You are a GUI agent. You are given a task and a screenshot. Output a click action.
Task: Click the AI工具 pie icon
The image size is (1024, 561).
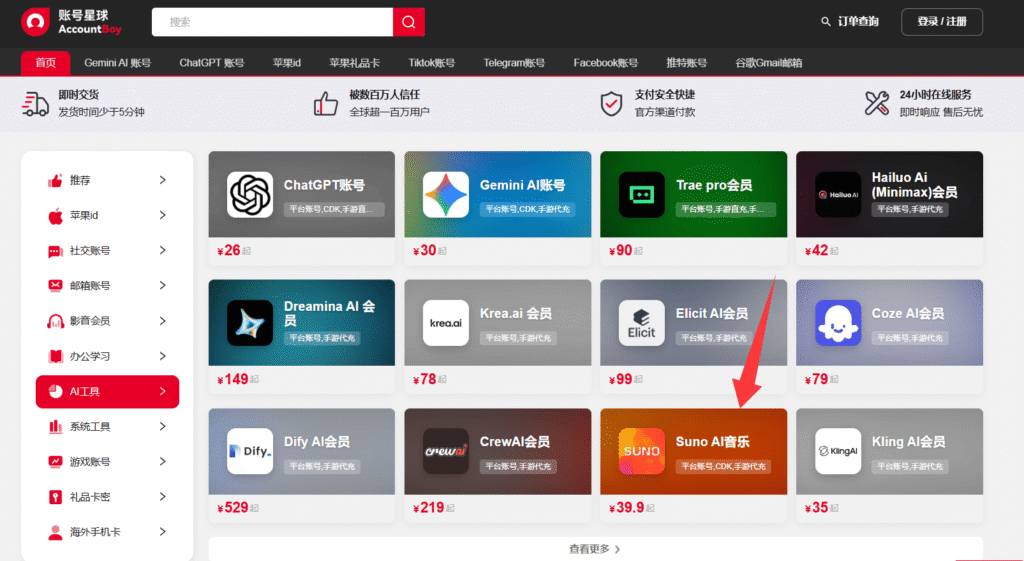coord(56,391)
